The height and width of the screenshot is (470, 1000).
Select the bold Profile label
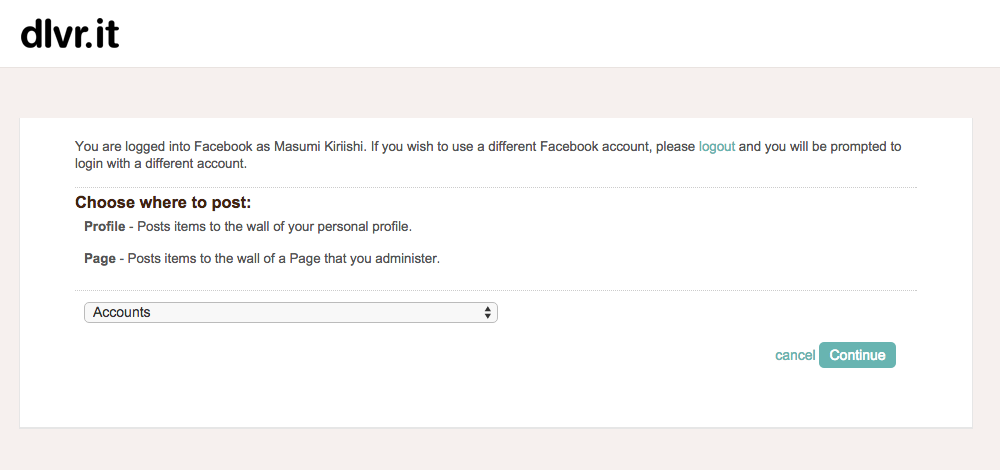click(105, 226)
